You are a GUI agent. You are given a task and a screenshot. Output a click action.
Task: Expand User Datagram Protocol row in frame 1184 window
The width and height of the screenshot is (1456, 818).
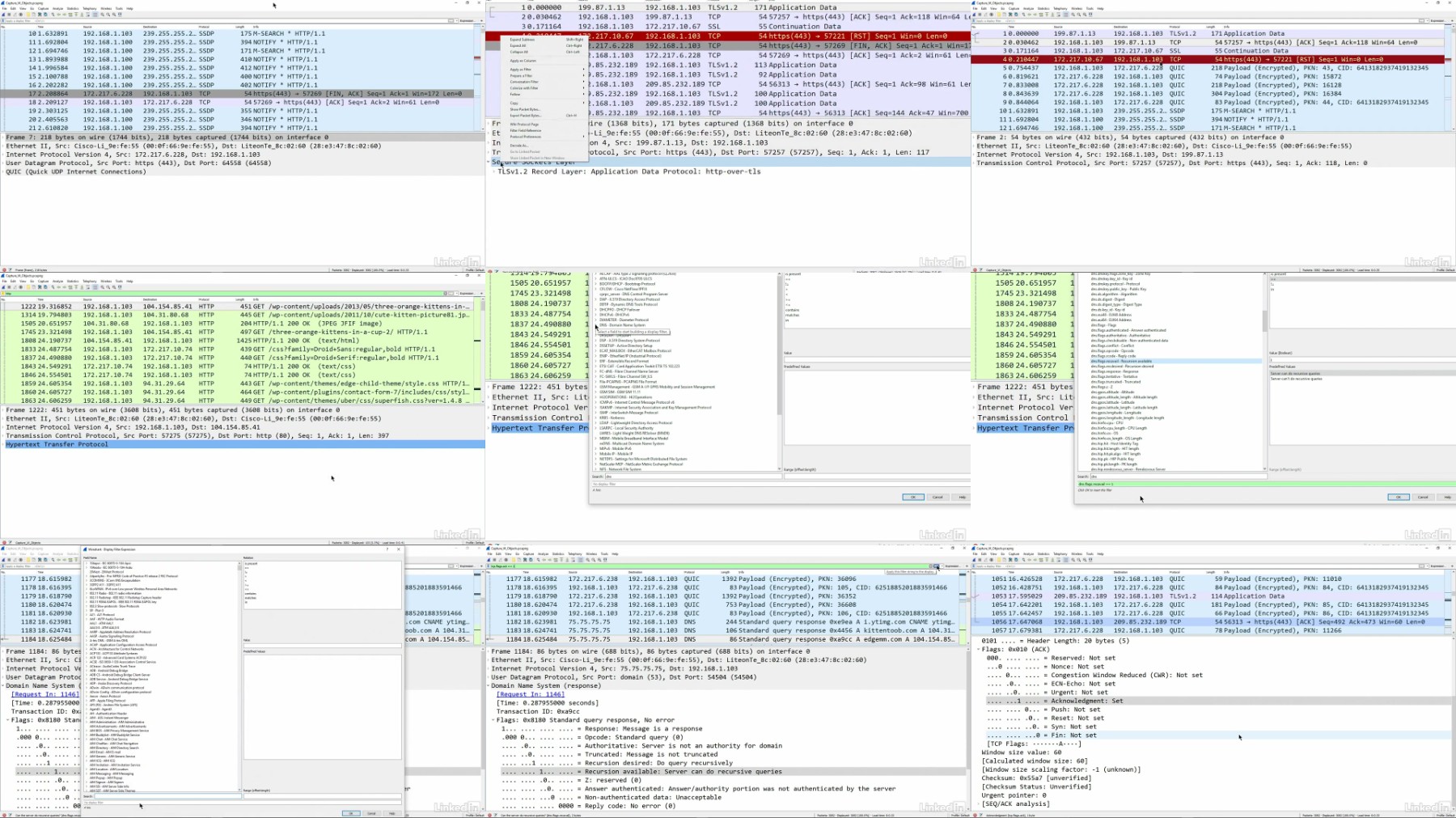pos(488,677)
